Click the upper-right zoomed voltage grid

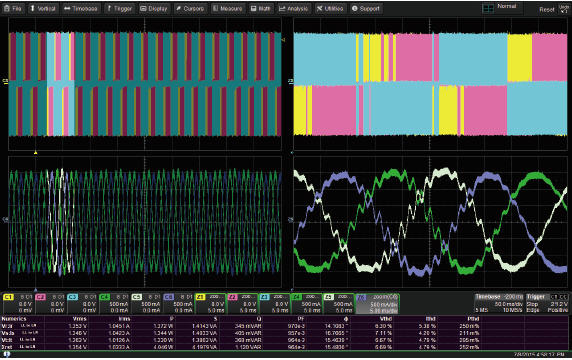430,84
